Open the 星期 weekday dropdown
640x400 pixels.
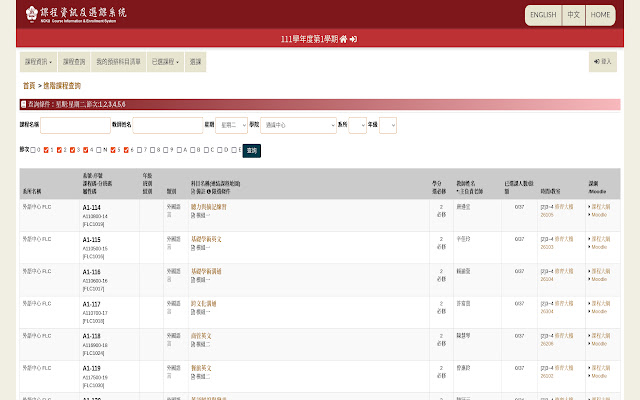pos(231,125)
